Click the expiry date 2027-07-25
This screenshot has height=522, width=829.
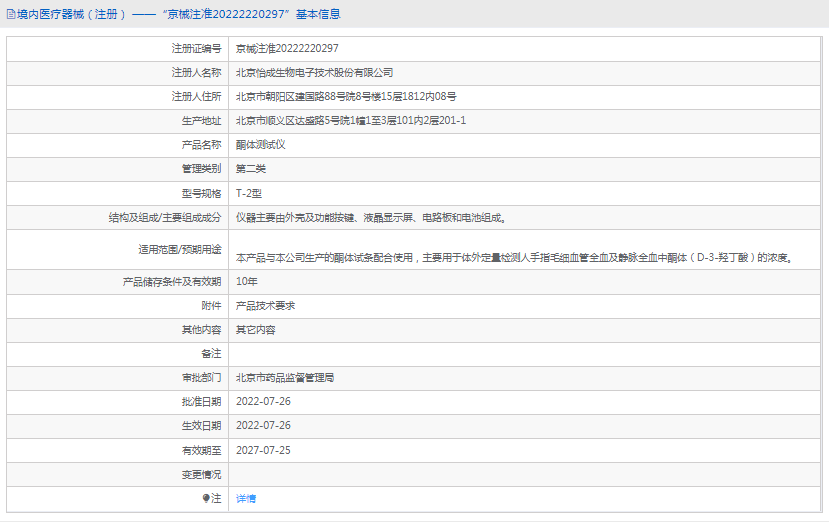coord(263,451)
